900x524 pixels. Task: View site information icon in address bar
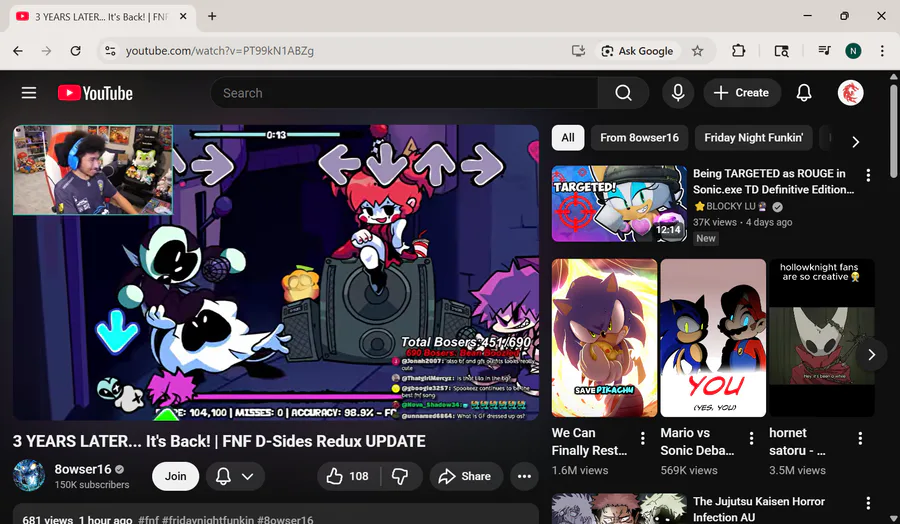(110, 51)
